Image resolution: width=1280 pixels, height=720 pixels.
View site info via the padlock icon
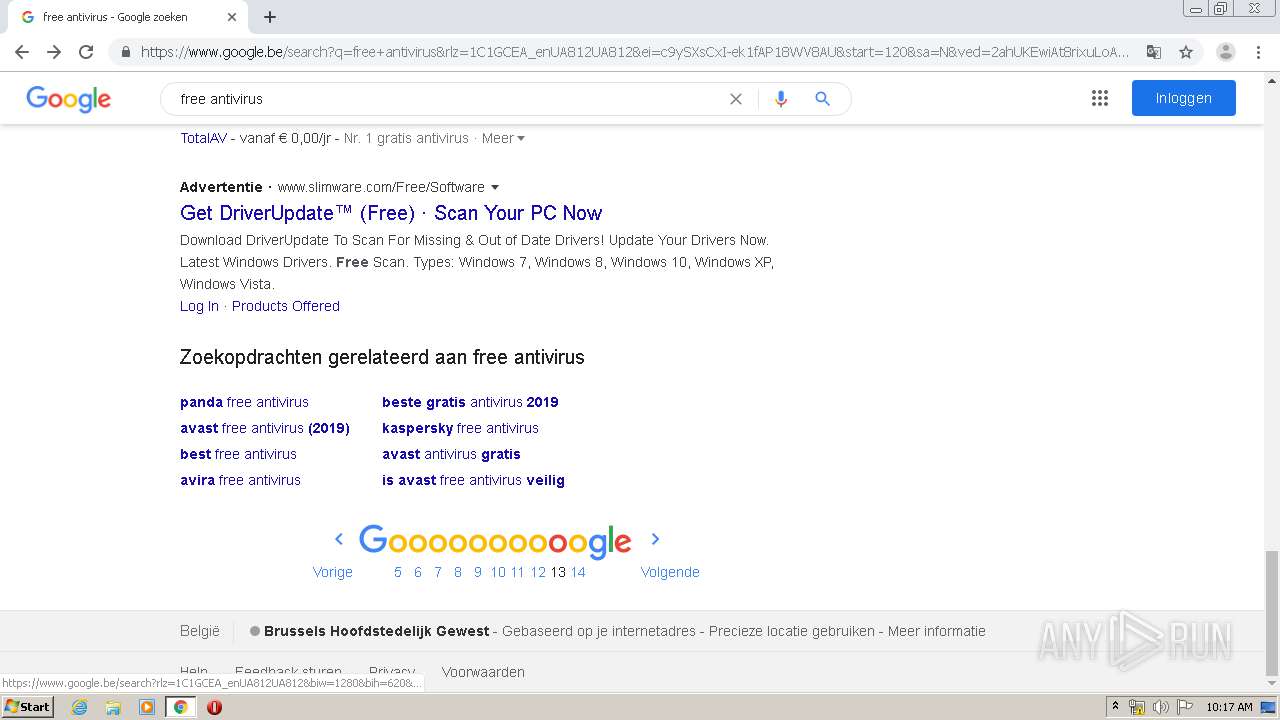(x=125, y=52)
